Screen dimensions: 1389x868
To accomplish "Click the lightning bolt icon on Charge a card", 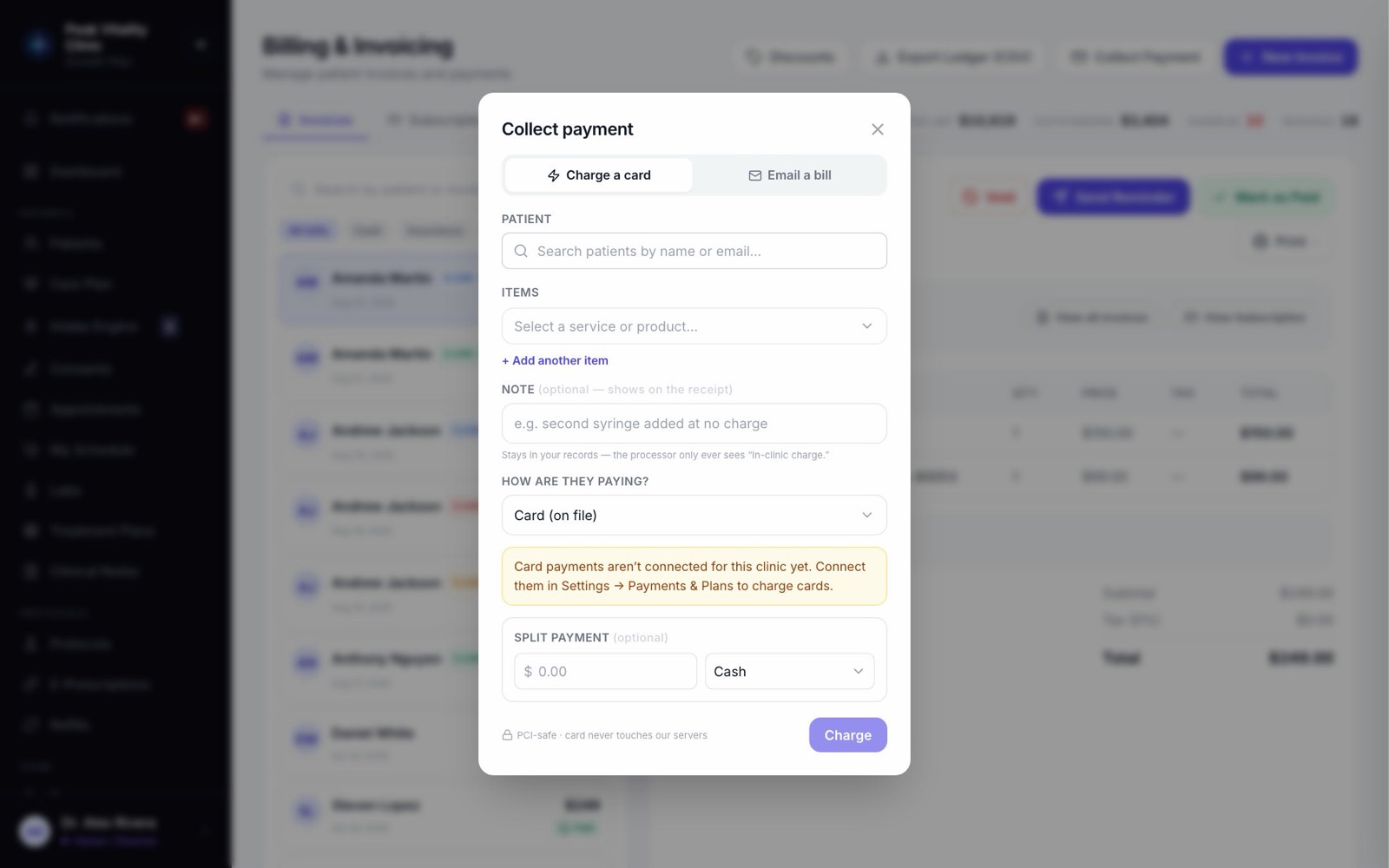I will pyautogui.click(x=553, y=175).
